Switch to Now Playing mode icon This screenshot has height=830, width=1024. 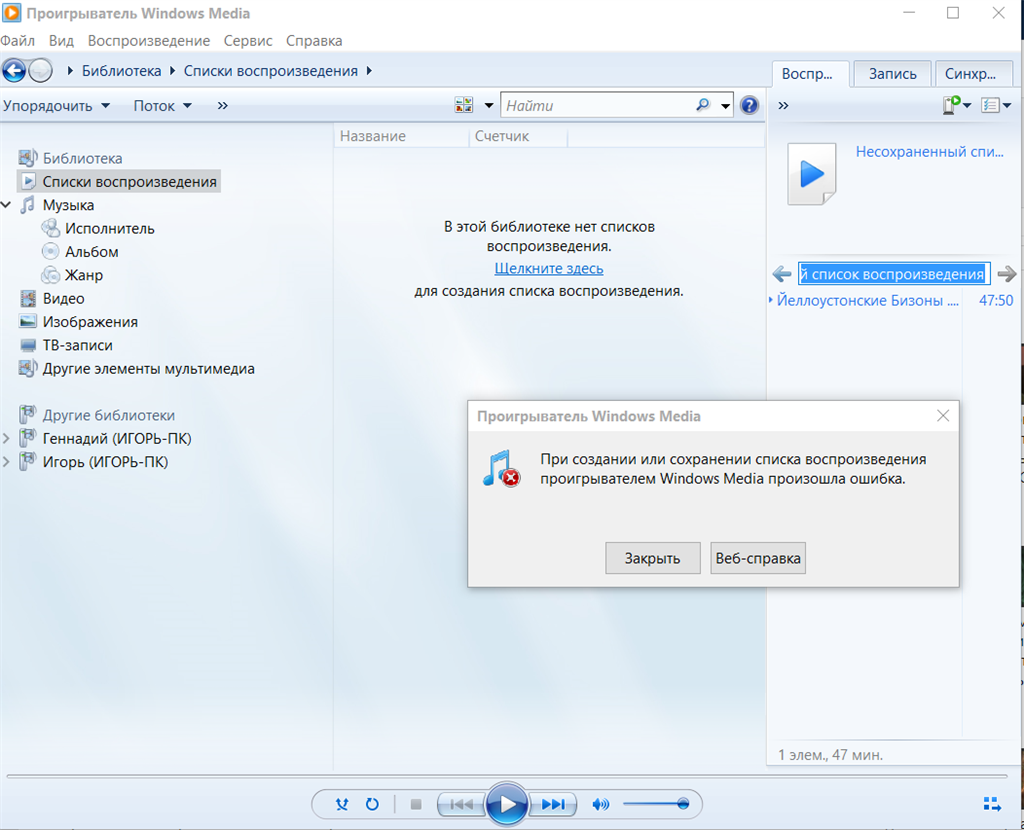(992, 804)
